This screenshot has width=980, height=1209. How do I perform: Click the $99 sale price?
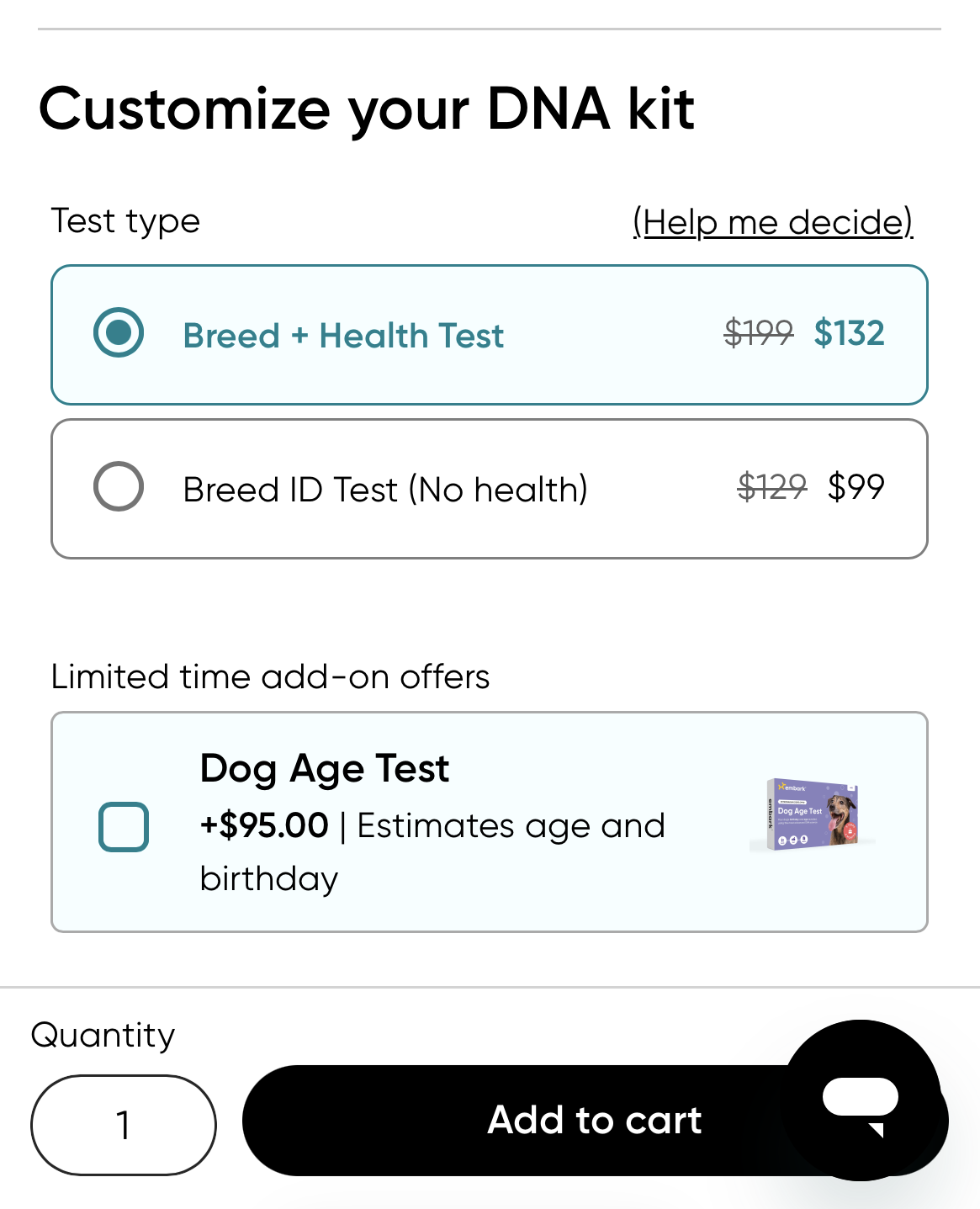856,486
